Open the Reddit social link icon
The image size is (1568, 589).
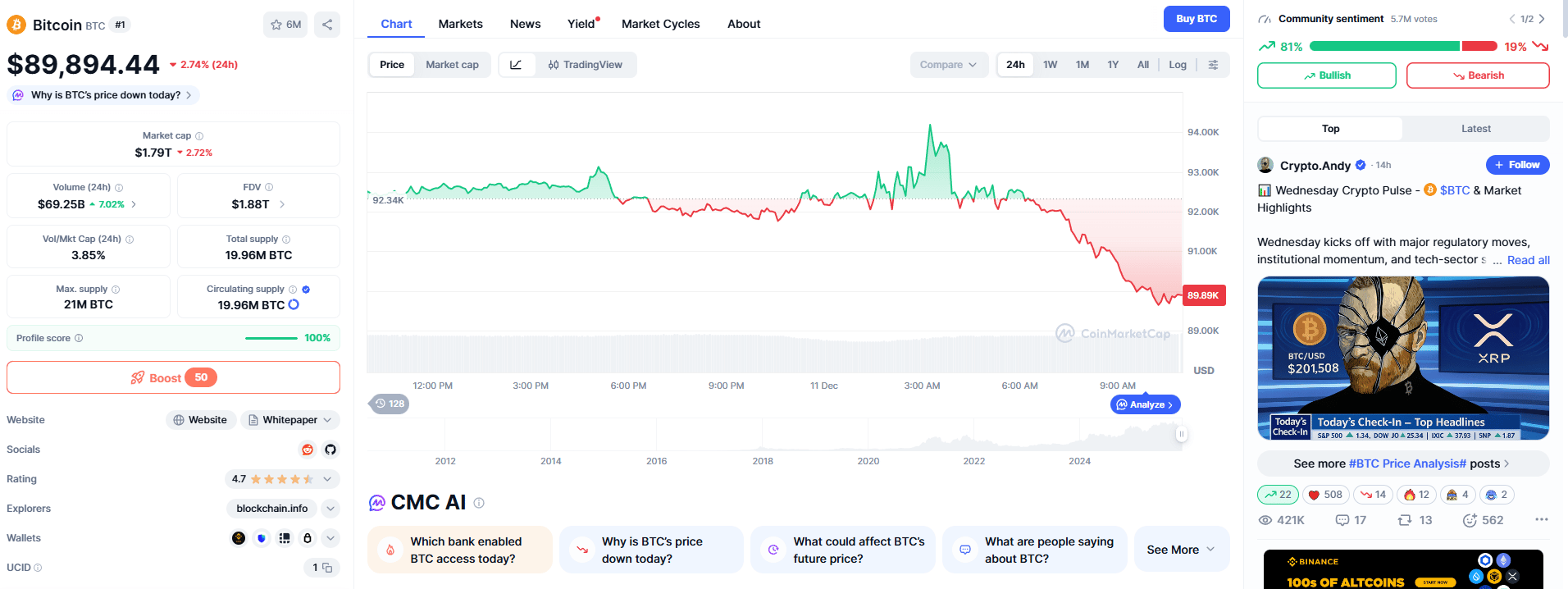point(308,450)
